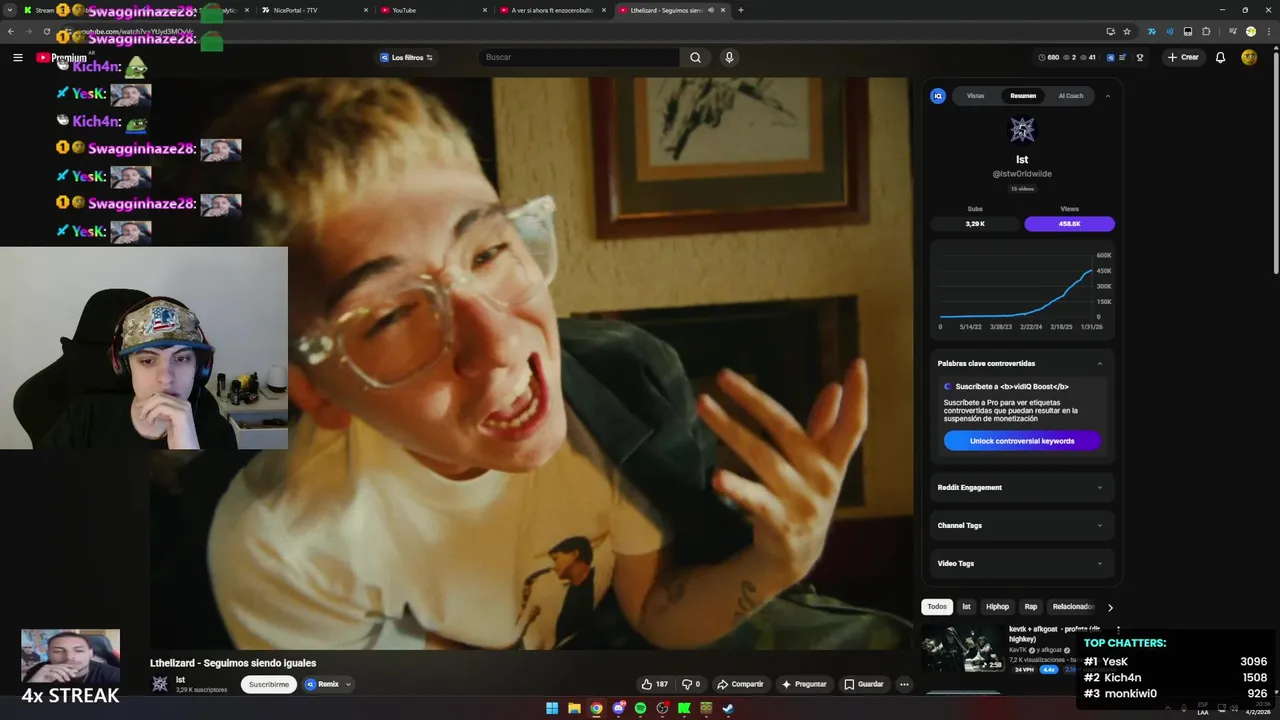Expand the Channel Tags section
The image size is (1280, 720).
[1020, 525]
